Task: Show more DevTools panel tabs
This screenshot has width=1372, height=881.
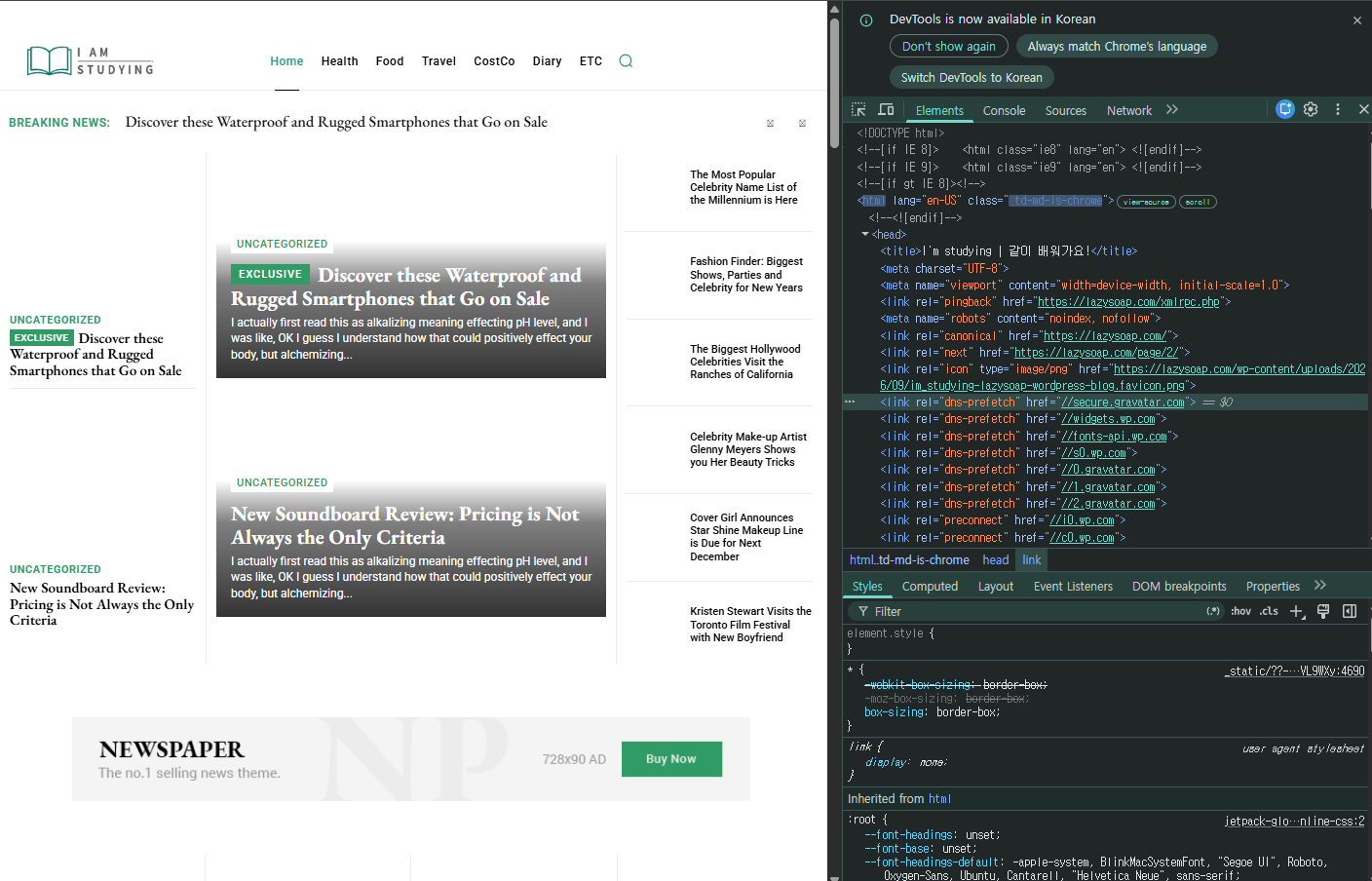Action: click(1172, 110)
